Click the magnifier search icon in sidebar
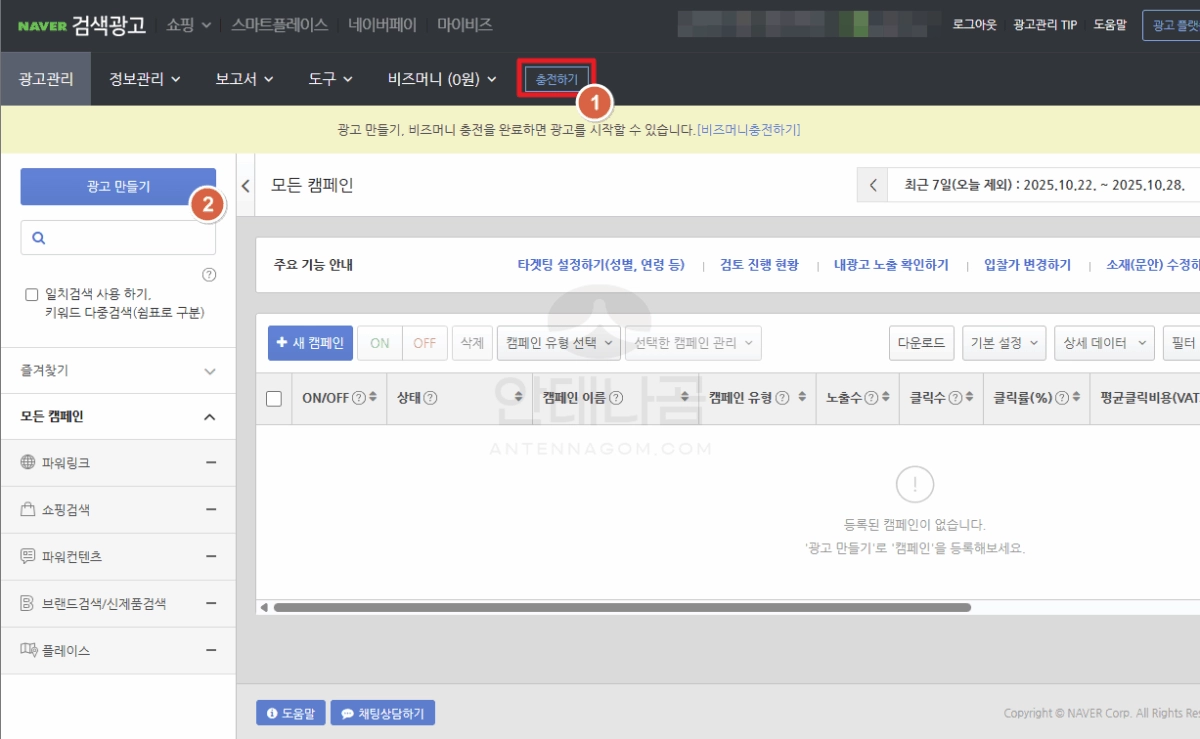This screenshot has height=739, width=1200. [39, 237]
